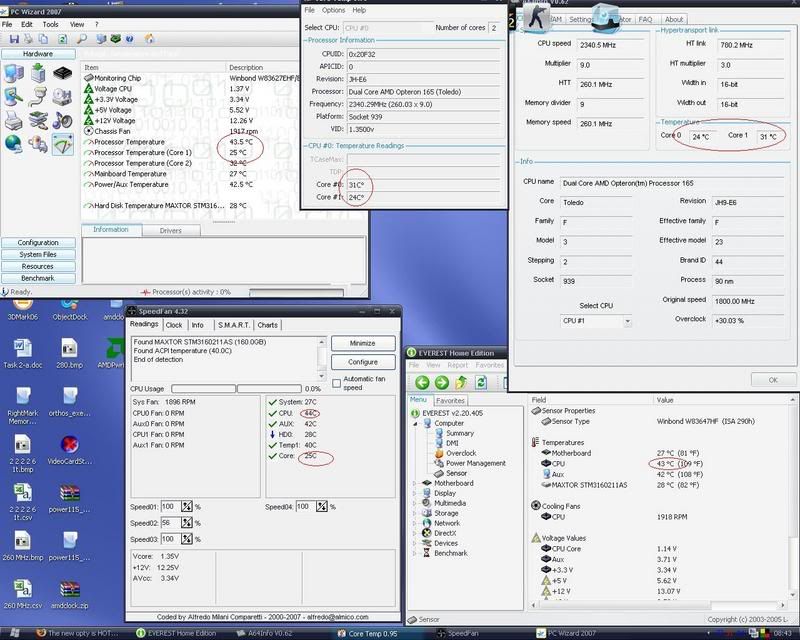Switch to the S.M.A.R.T. tab in SpeedFan
This screenshot has height=640, width=800.
click(x=234, y=325)
